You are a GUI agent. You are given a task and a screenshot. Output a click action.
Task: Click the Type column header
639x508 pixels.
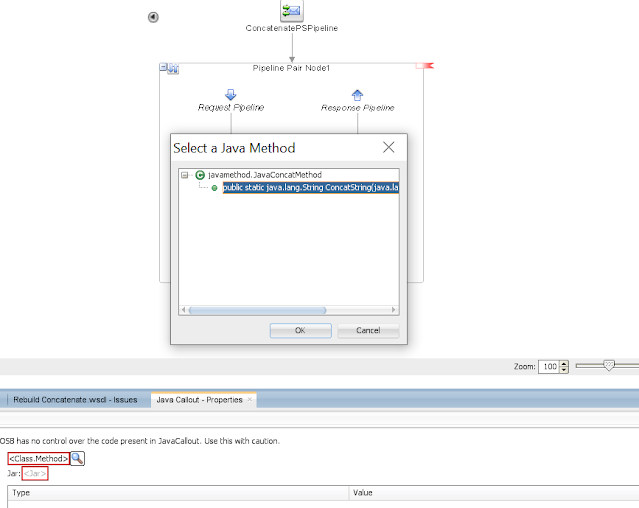point(178,493)
